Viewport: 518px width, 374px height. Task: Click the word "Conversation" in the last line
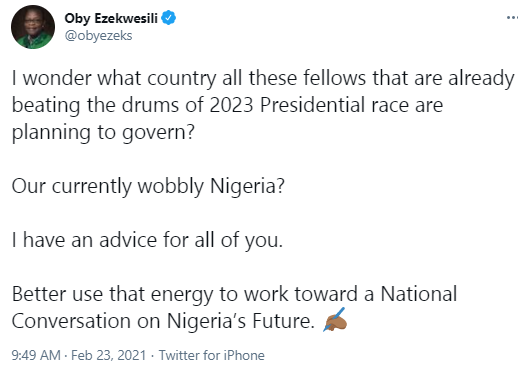pos(71,321)
